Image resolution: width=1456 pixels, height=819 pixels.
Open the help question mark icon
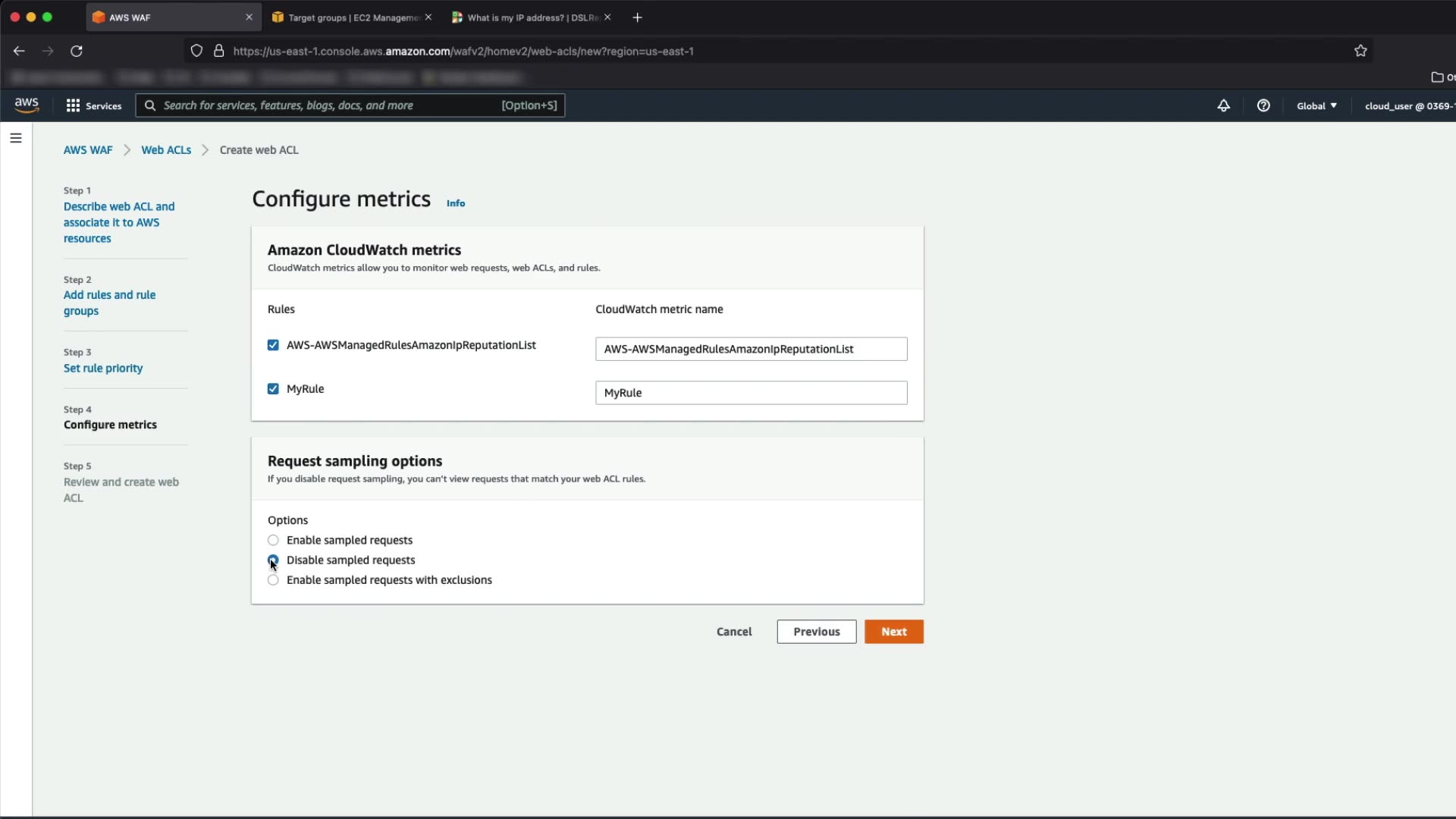1263,106
